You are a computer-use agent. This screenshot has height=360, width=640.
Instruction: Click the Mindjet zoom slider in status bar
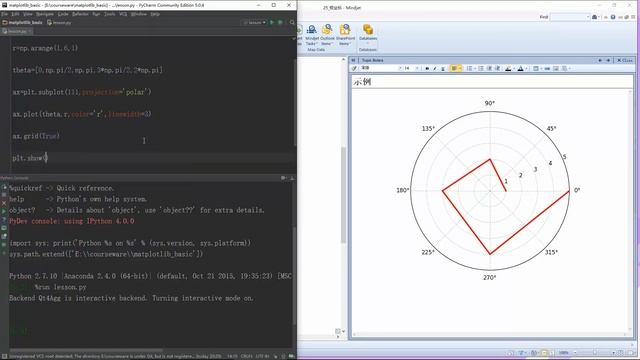[x=595, y=353]
